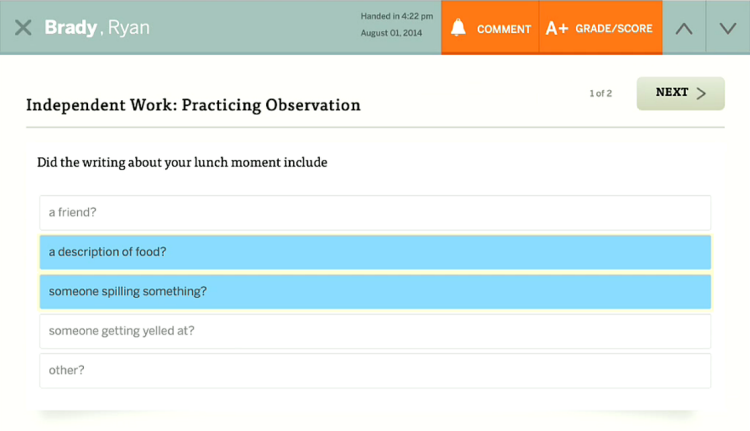Click the lunch moment question text

pyautogui.click(x=182, y=163)
